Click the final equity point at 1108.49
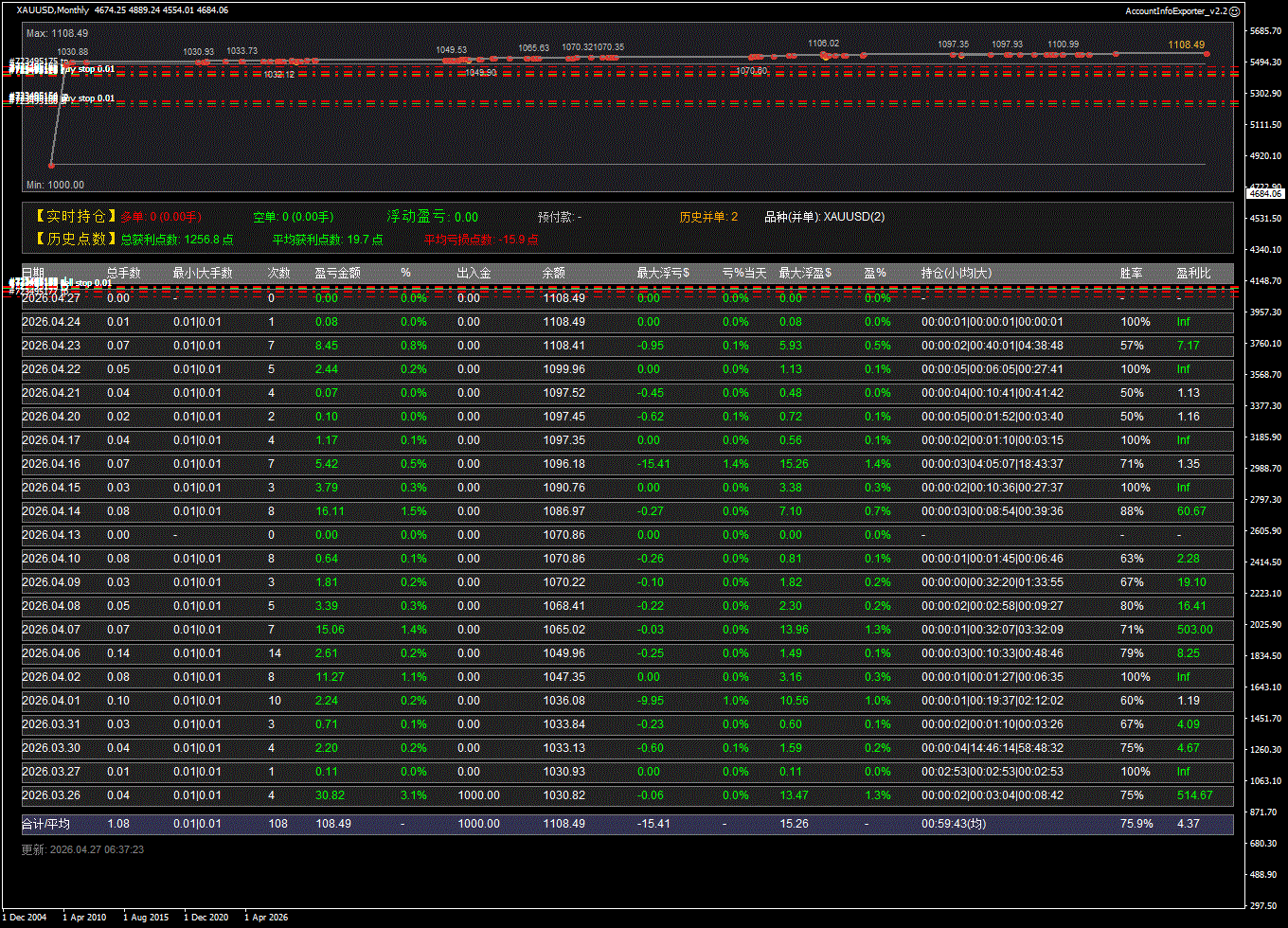 pyautogui.click(x=1207, y=54)
